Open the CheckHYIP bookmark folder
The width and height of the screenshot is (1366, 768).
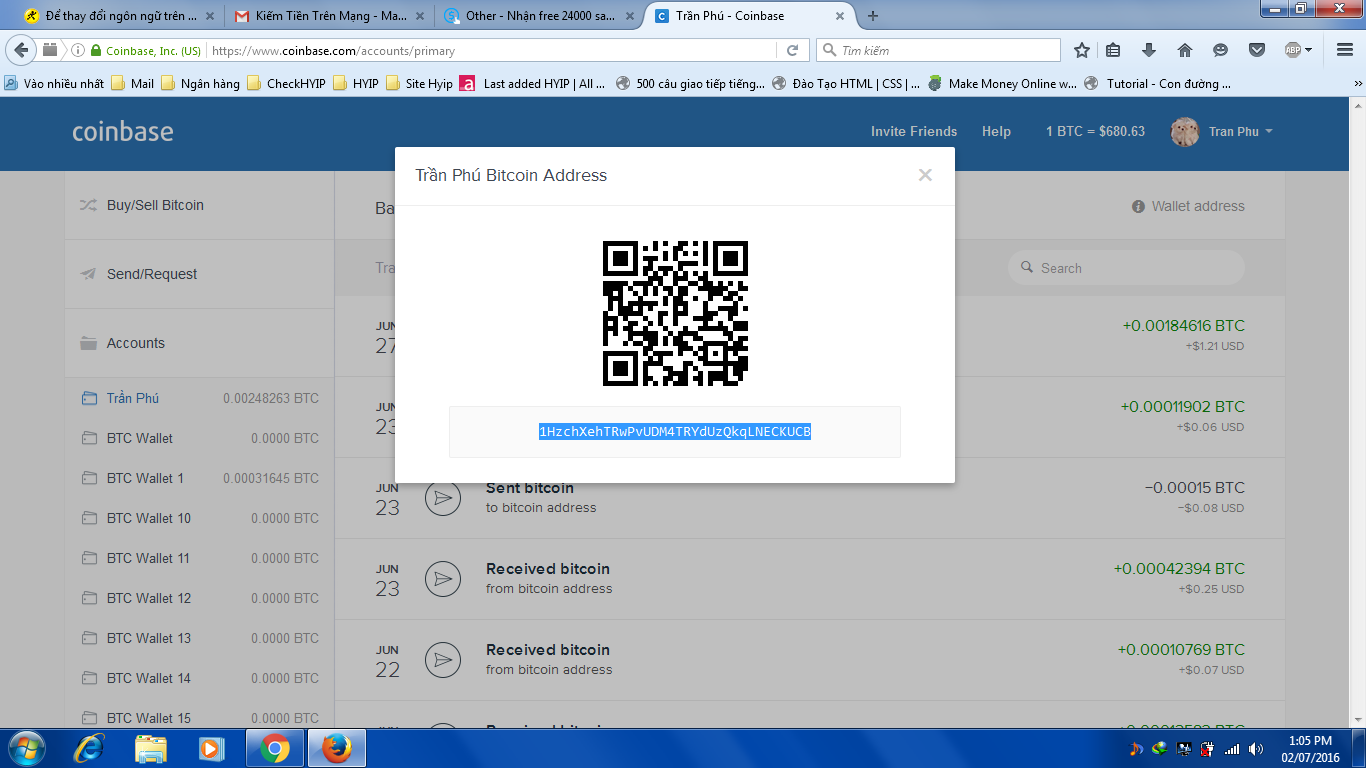click(x=286, y=84)
